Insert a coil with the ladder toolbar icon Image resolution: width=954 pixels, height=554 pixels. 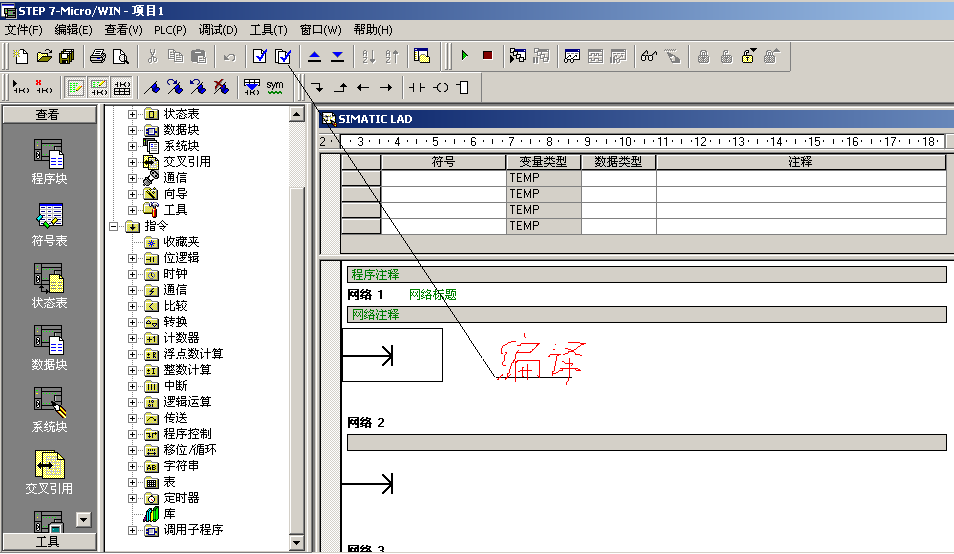(440, 88)
